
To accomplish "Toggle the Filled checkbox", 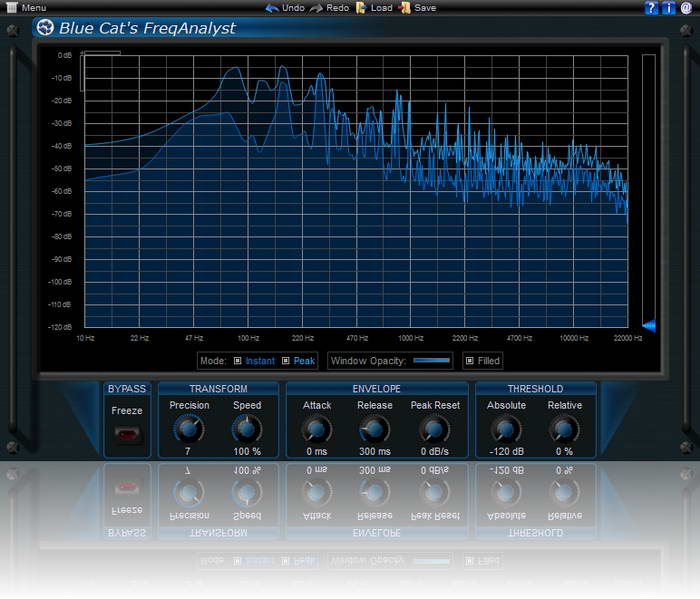I will [x=470, y=361].
